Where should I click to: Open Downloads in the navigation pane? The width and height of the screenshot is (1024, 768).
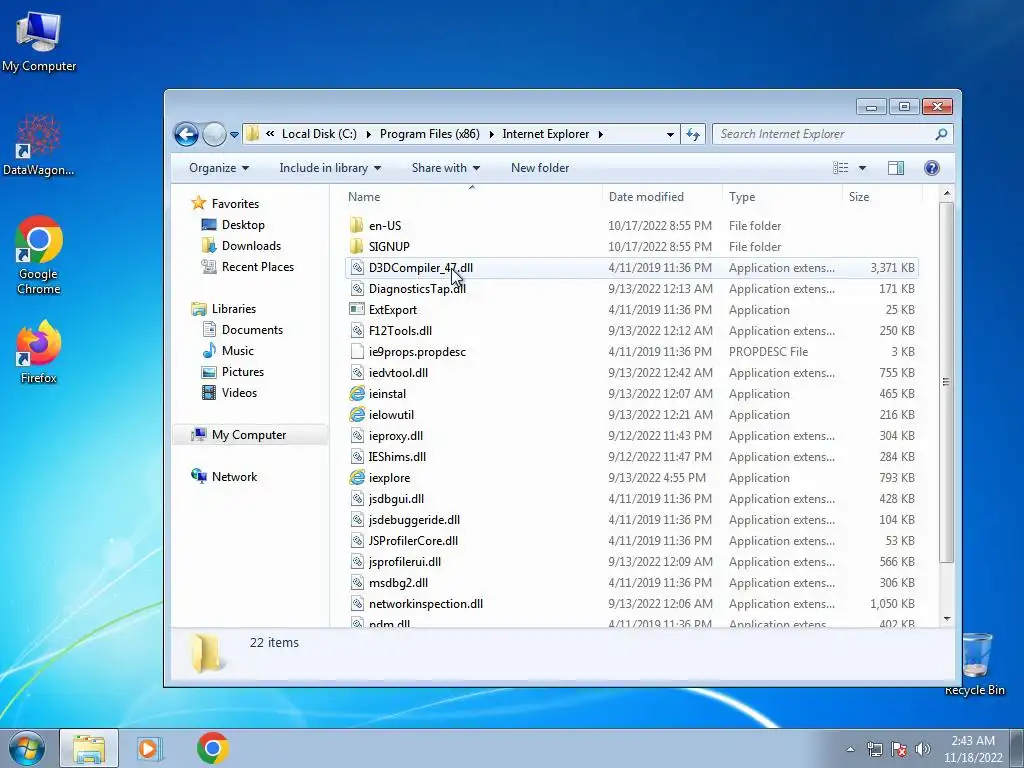(x=251, y=246)
